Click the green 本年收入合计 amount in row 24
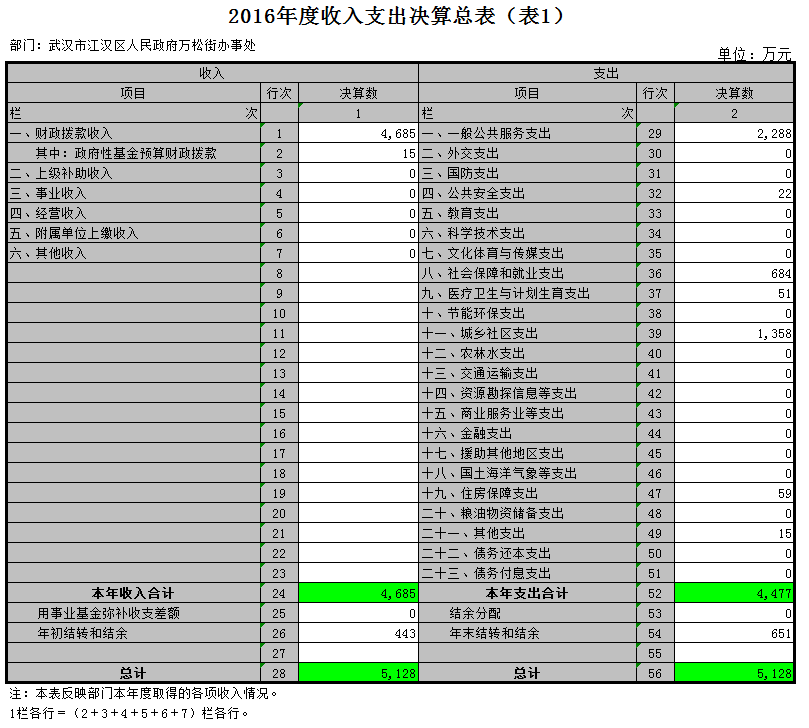809x728 pixels. click(x=358, y=593)
